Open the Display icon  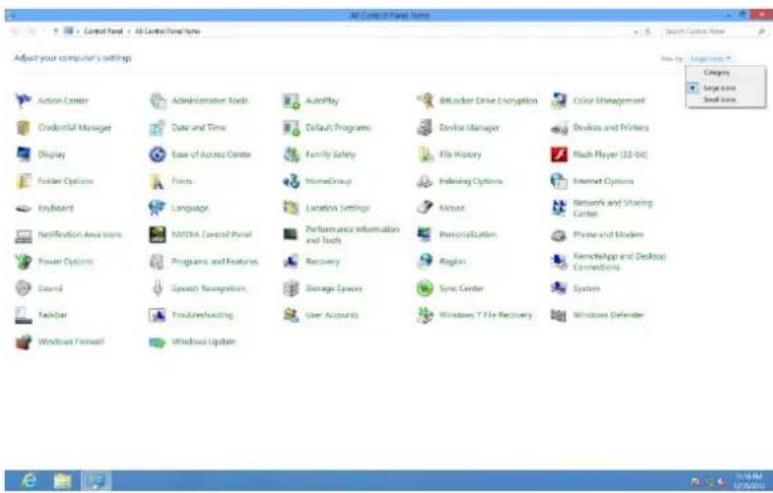click(x=23, y=154)
